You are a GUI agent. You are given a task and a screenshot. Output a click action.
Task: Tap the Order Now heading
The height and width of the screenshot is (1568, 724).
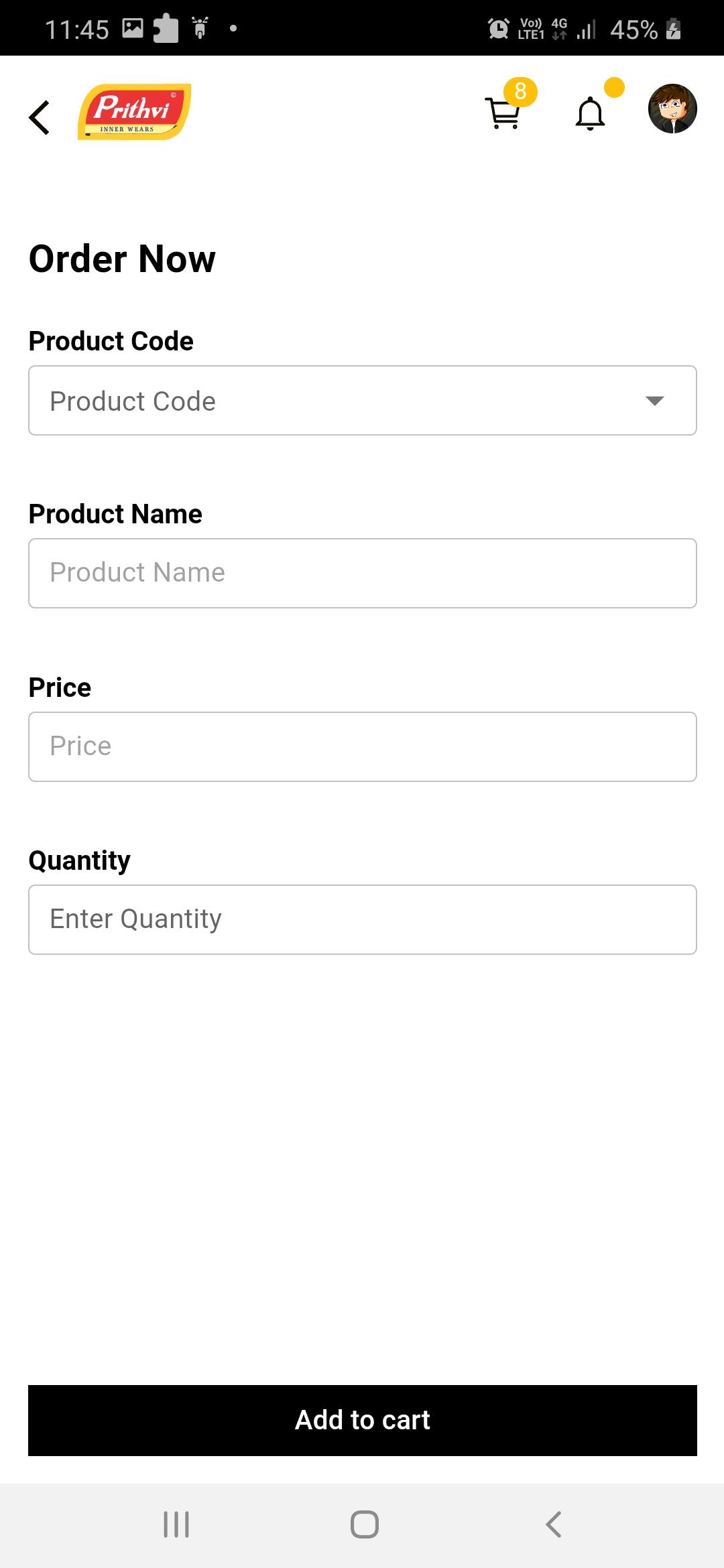click(x=122, y=259)
